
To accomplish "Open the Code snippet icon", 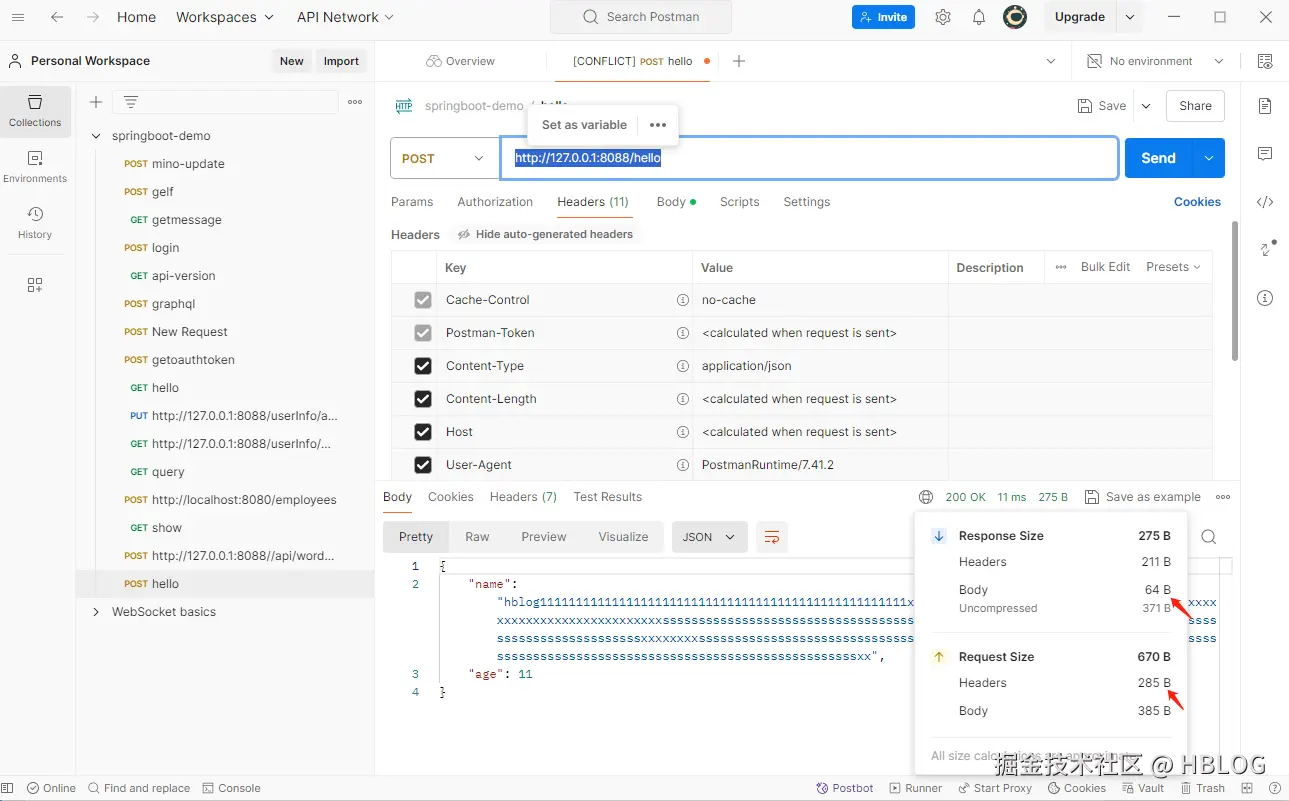I will 1265,202.
